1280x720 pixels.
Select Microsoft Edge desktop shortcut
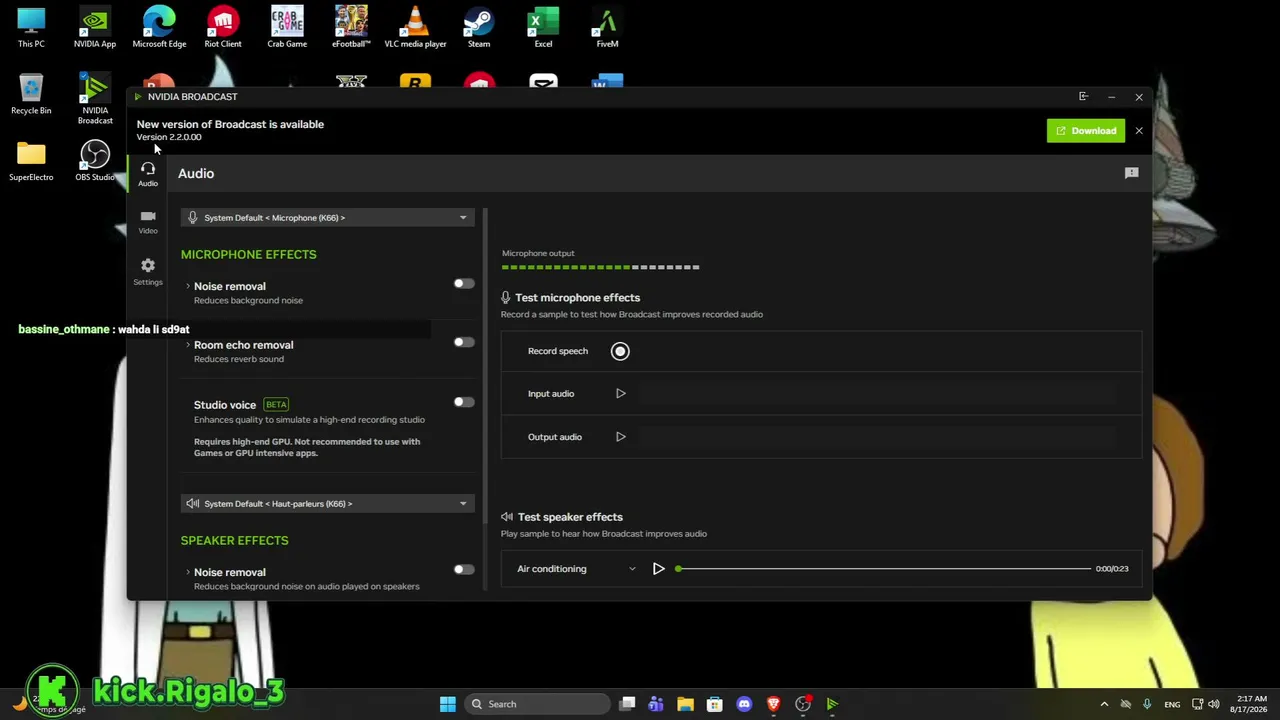(x=159, y=28)
